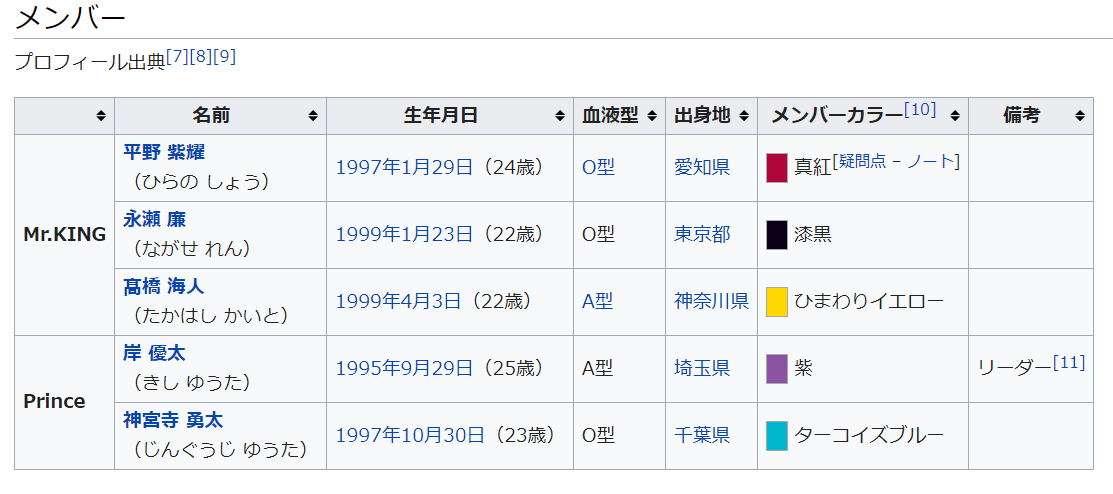
Task: Select the reading （じんぐうじ ゆうた）
Action: pos(221,449)
